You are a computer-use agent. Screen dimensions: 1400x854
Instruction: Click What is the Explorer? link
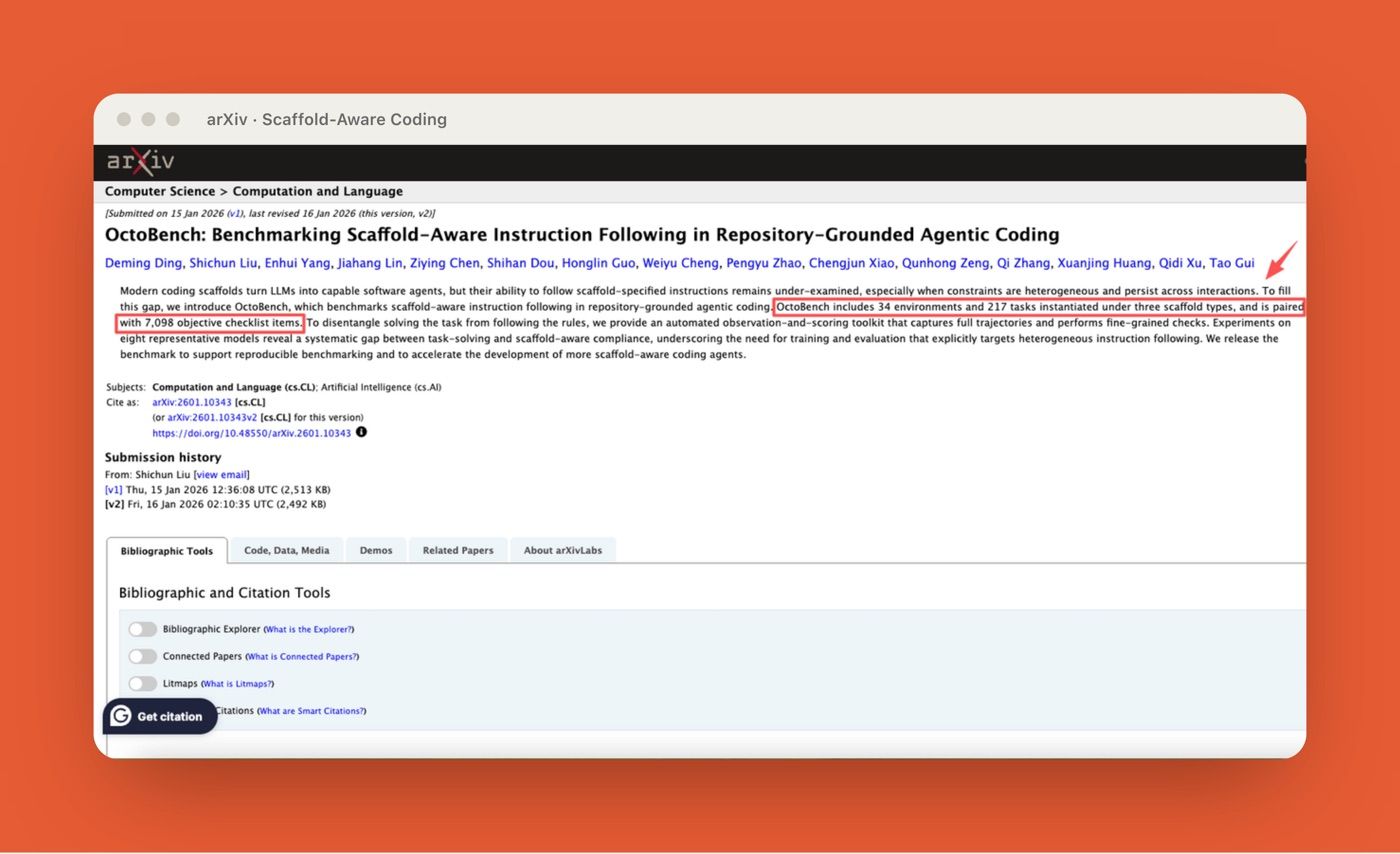[x=308, y=629]
